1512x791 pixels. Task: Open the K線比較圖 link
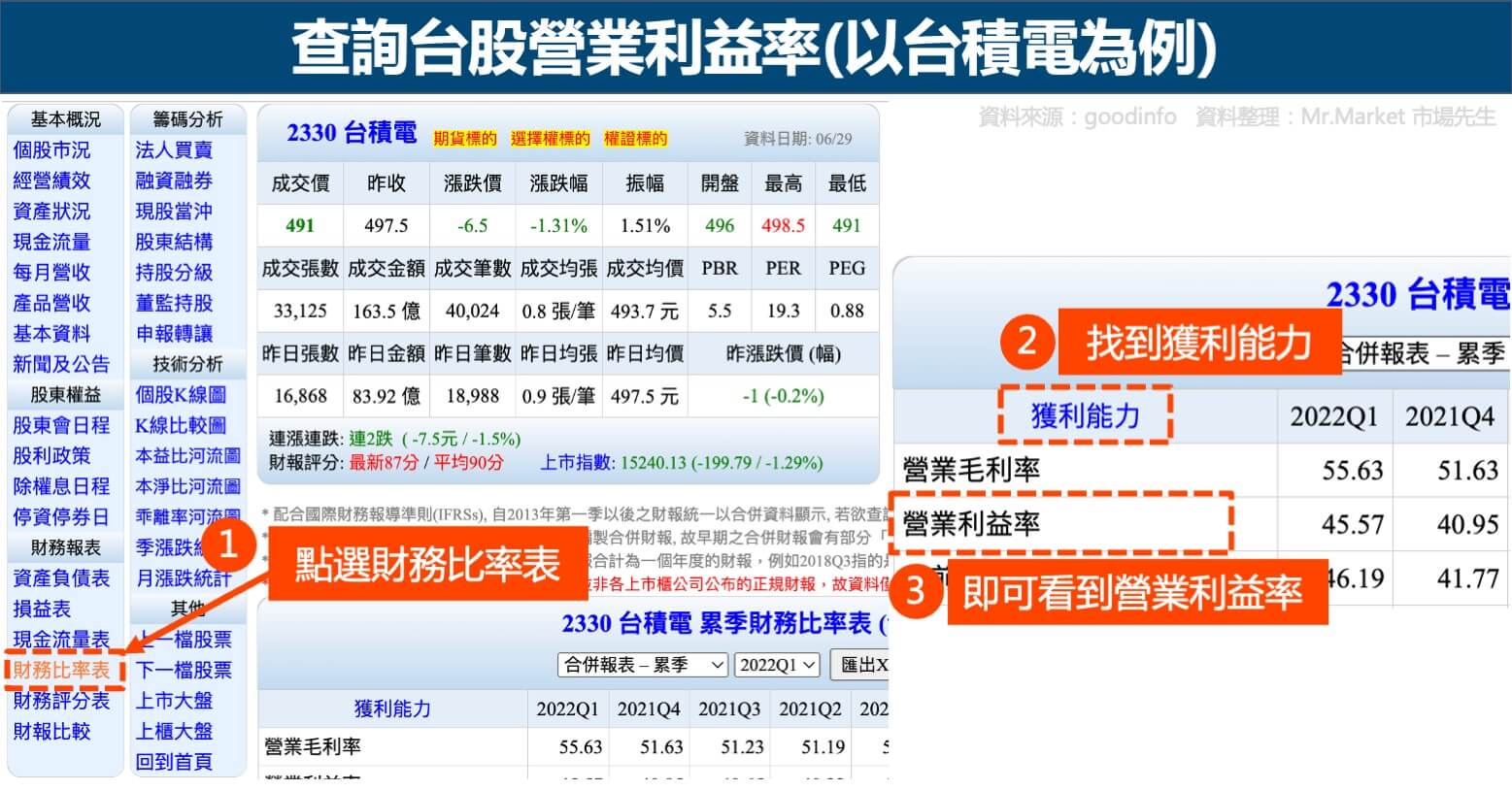coord(181,425)
